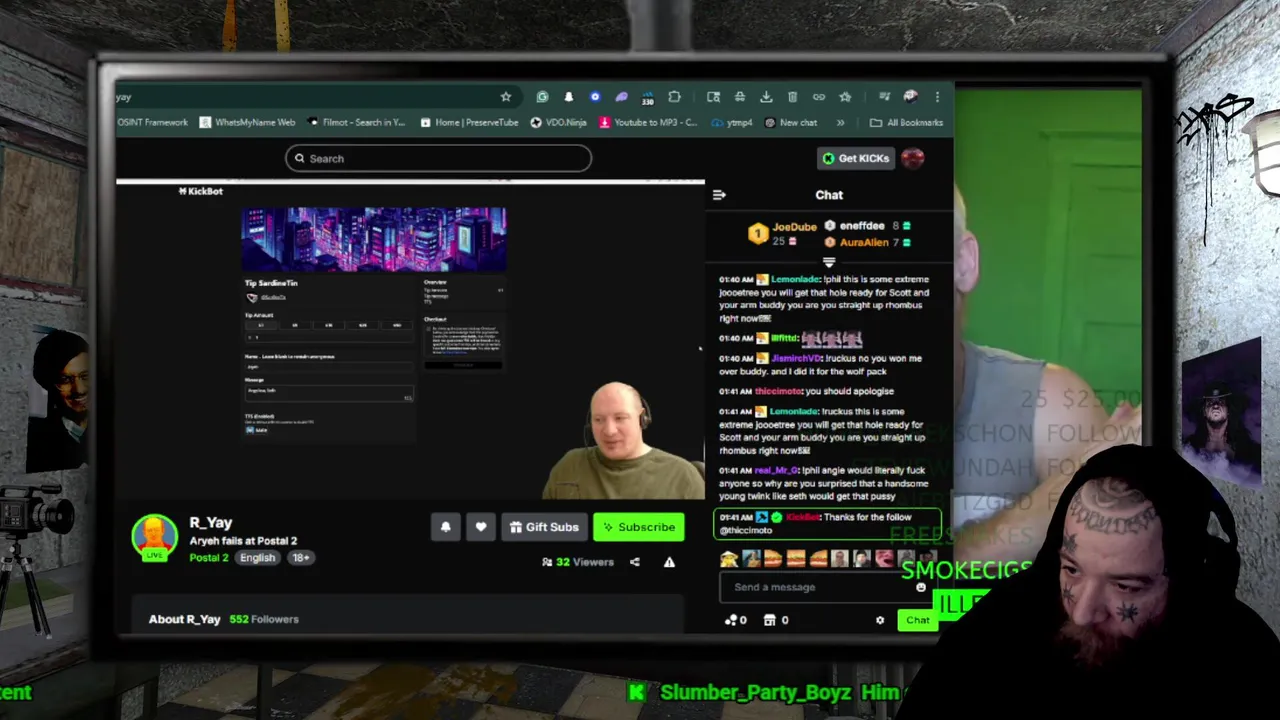The image size is (1280, 720).
Task: Open the R_Yay channel avatar
Action: coord(155,538)
